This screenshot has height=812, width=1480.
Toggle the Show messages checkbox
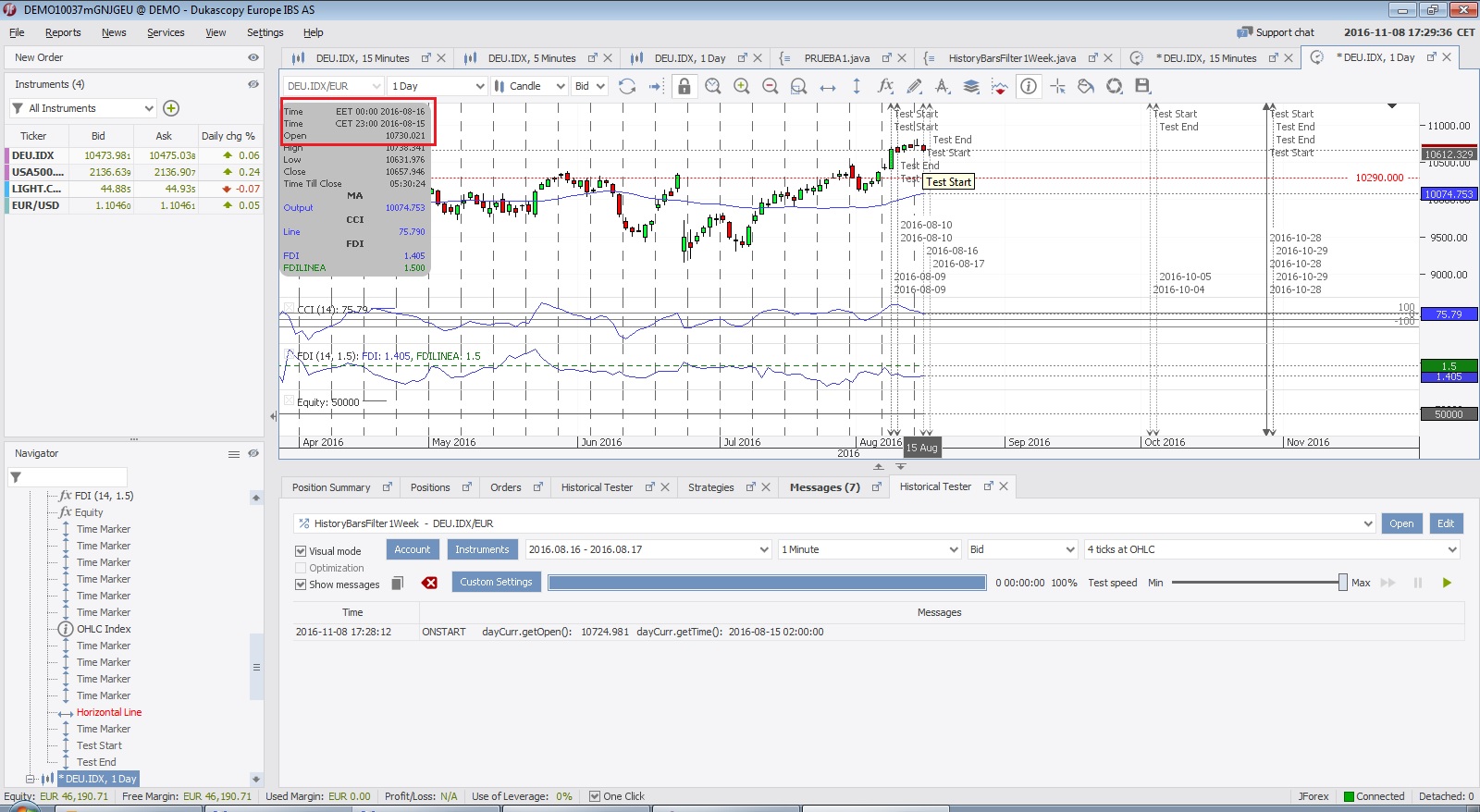point(301,584)
